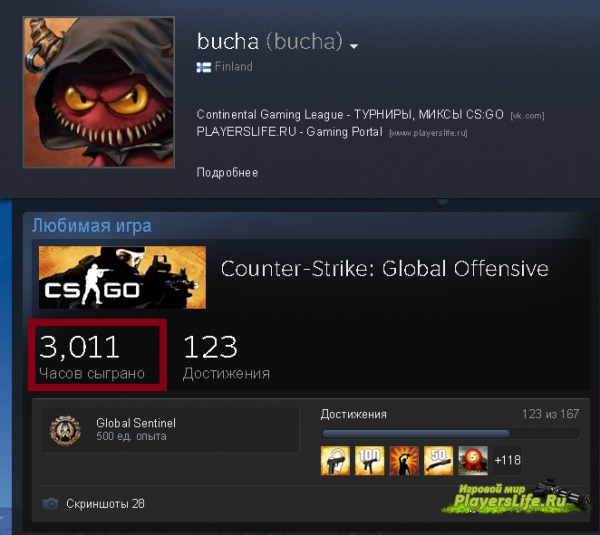
Task: Expand the bucha name history dropdown arrow
Action: click(x=354, y=46)
